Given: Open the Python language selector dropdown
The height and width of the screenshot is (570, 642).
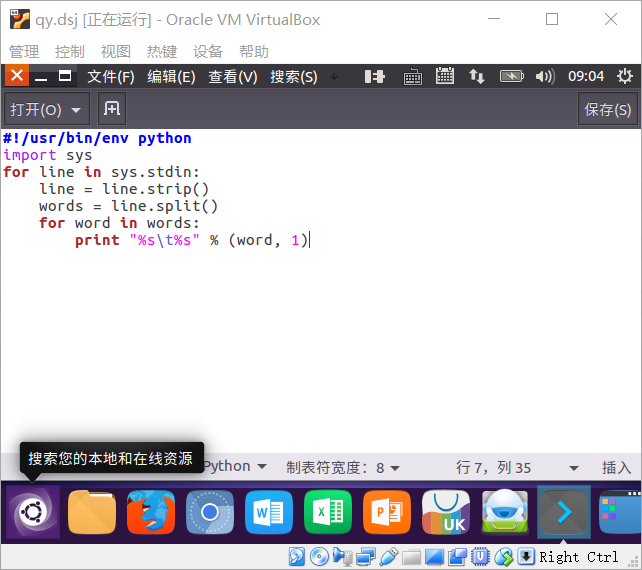Looking at the screenshot, I should click(235, 467).
